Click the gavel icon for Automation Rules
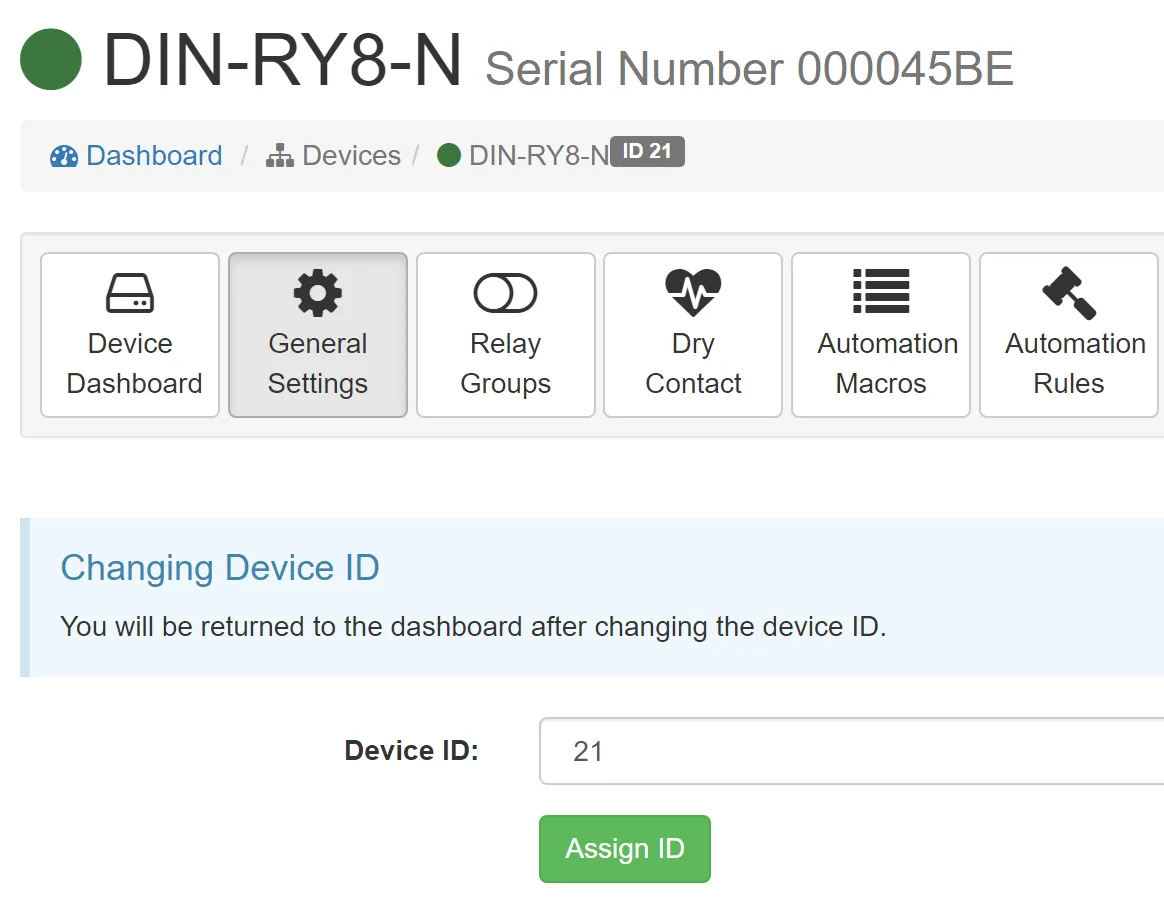Image resolution: width=1164 pixels, height=898 pixels. point(1068,293)
